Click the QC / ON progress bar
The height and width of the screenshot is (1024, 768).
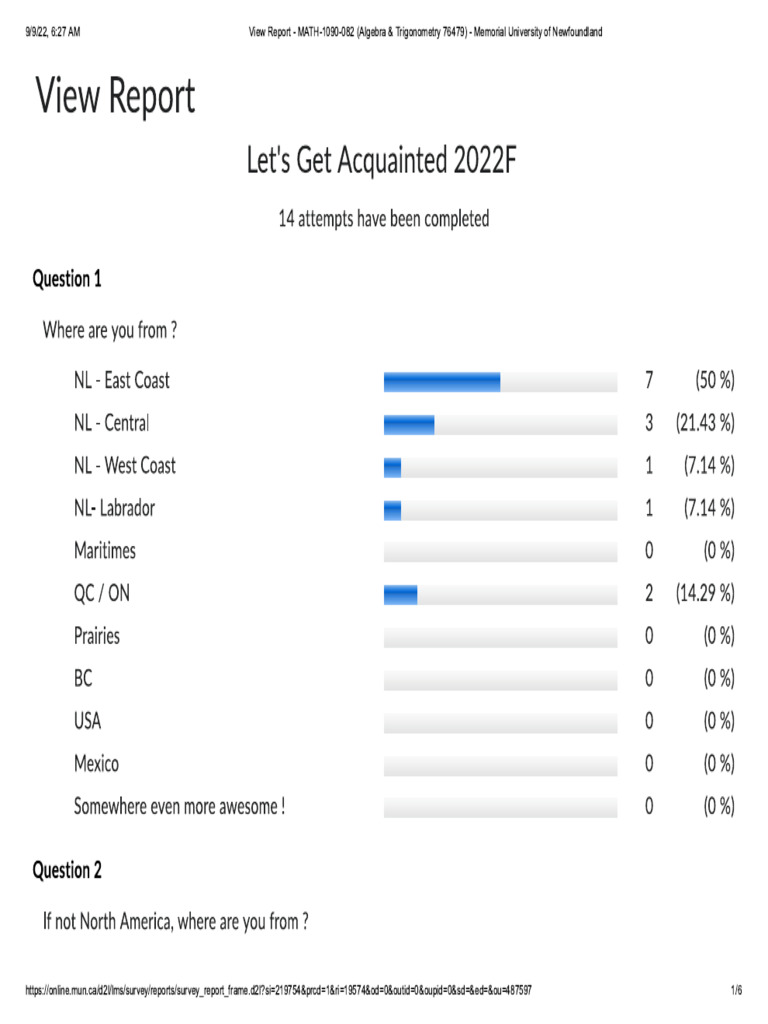pyautogui.click(x=500, y=594)
